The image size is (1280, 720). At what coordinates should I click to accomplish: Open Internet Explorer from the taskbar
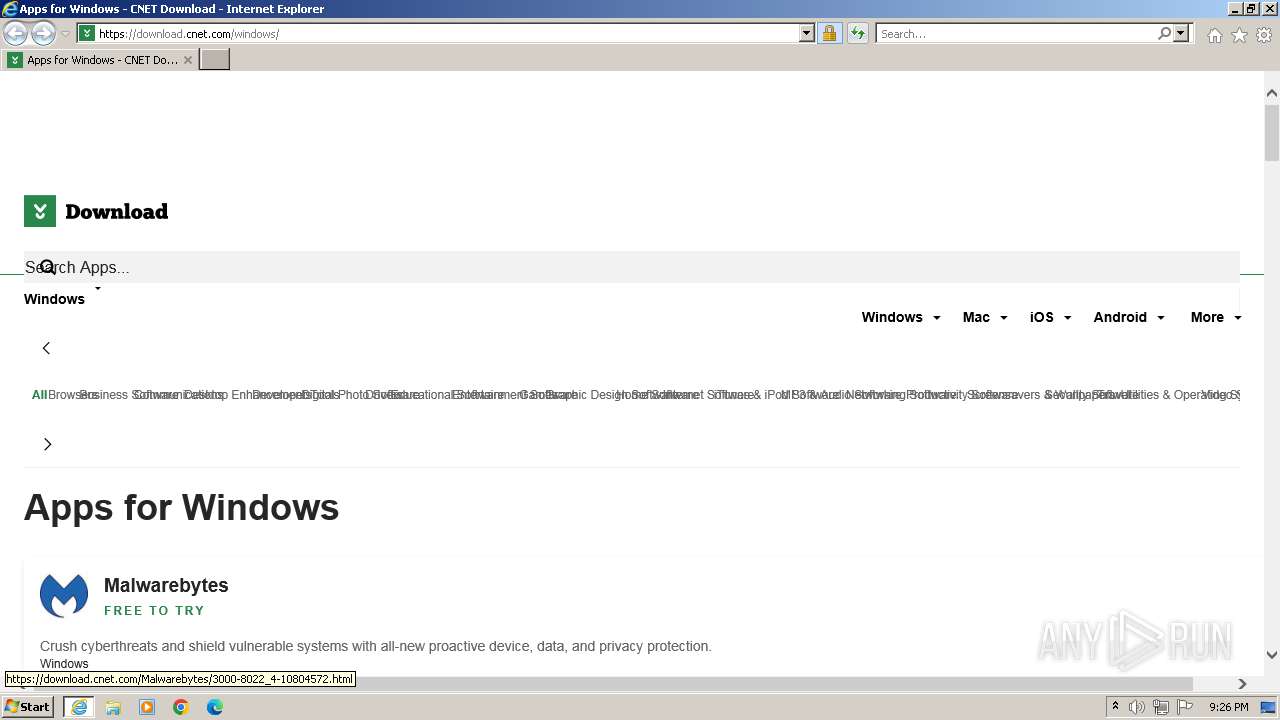click(79, 707)
